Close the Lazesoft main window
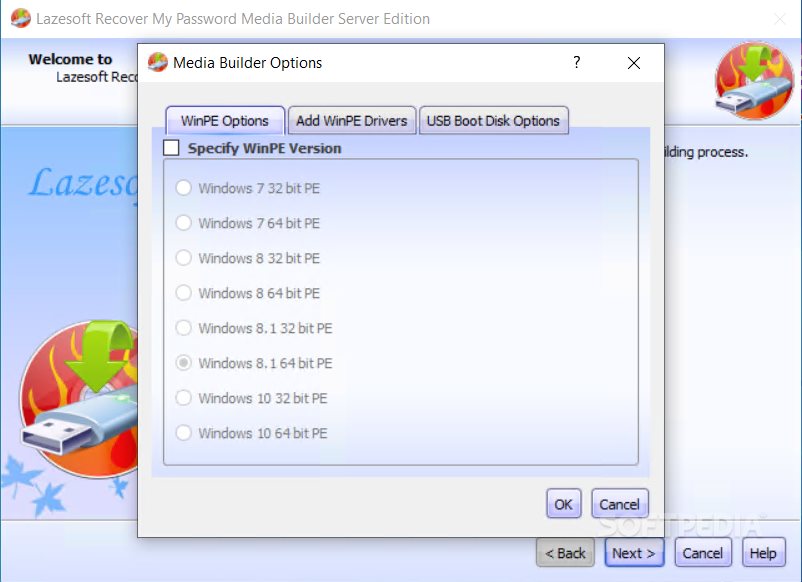 (779, 19)
